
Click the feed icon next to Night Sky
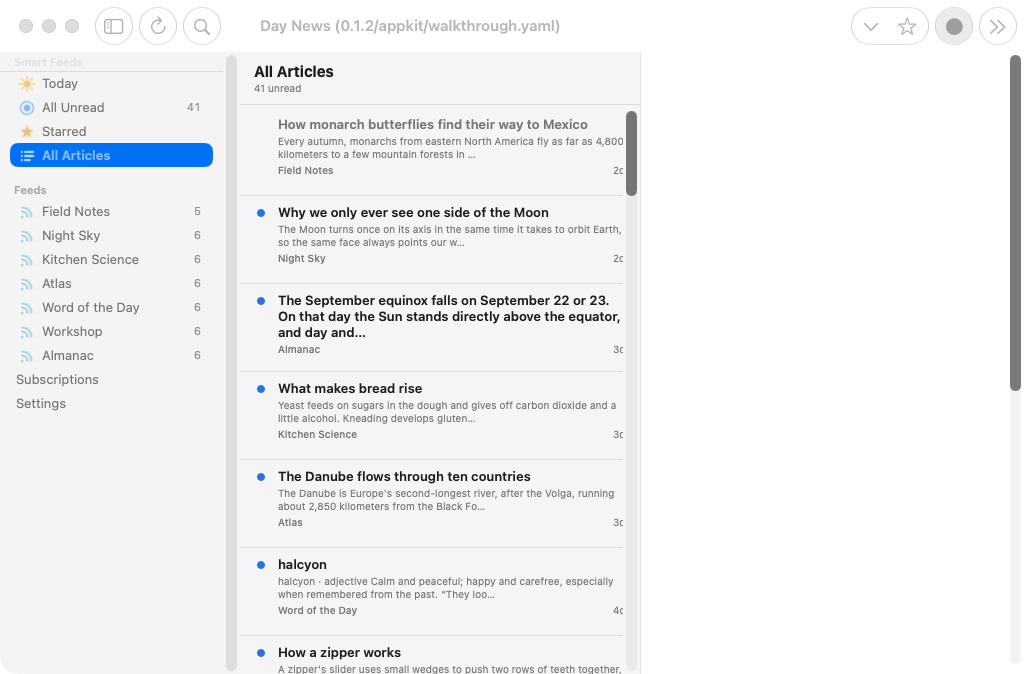coord(27,236)
